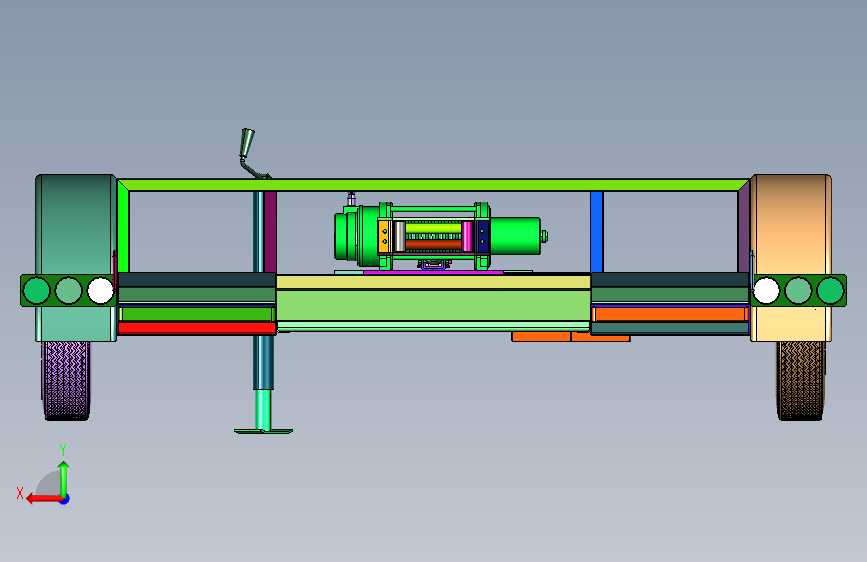The width and height of the screenshot is (867, 562).
Task: Select the yellow center deck strip
Action: point(433,282)
